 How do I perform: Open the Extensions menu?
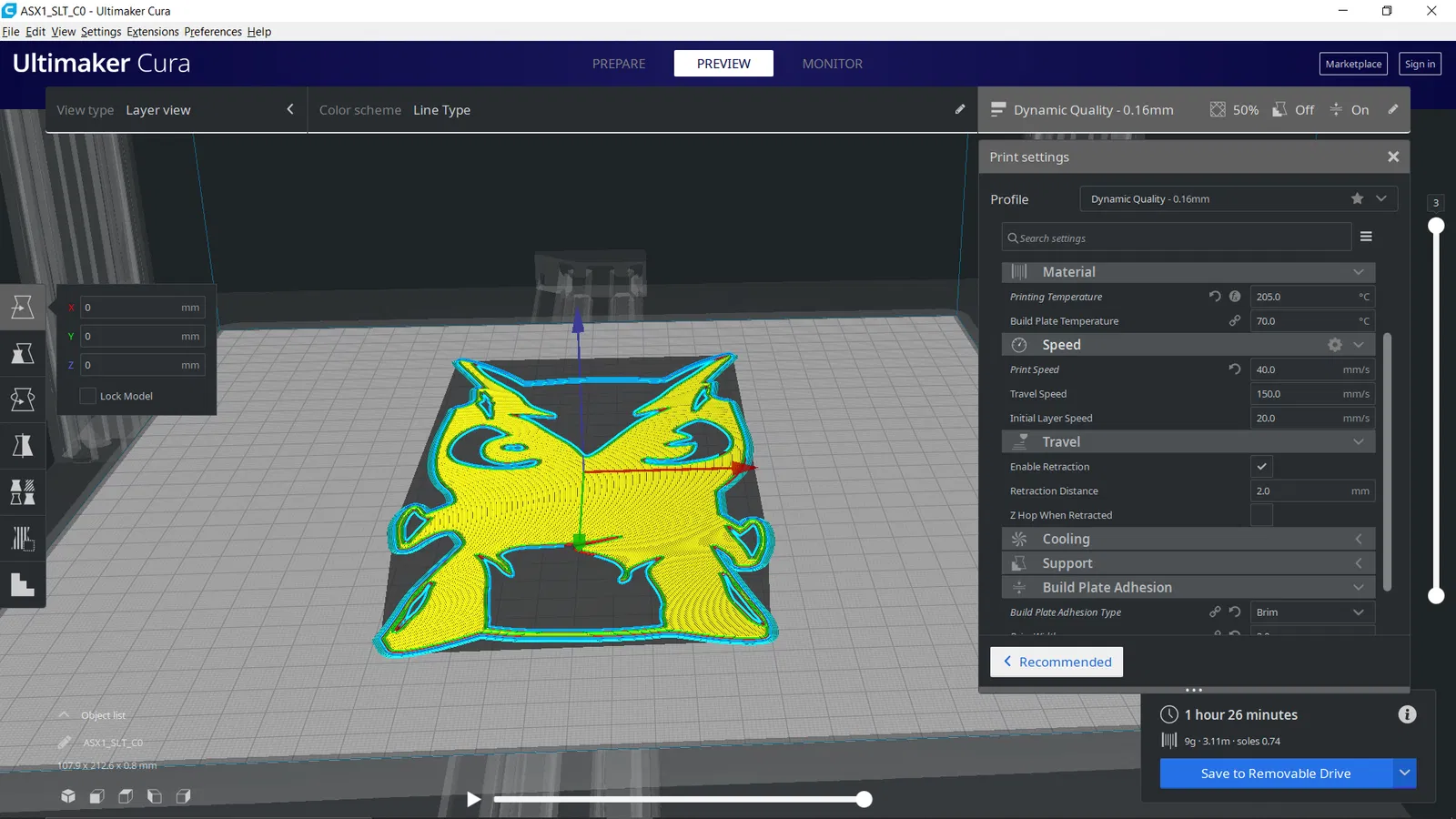(x=153, y=31)
